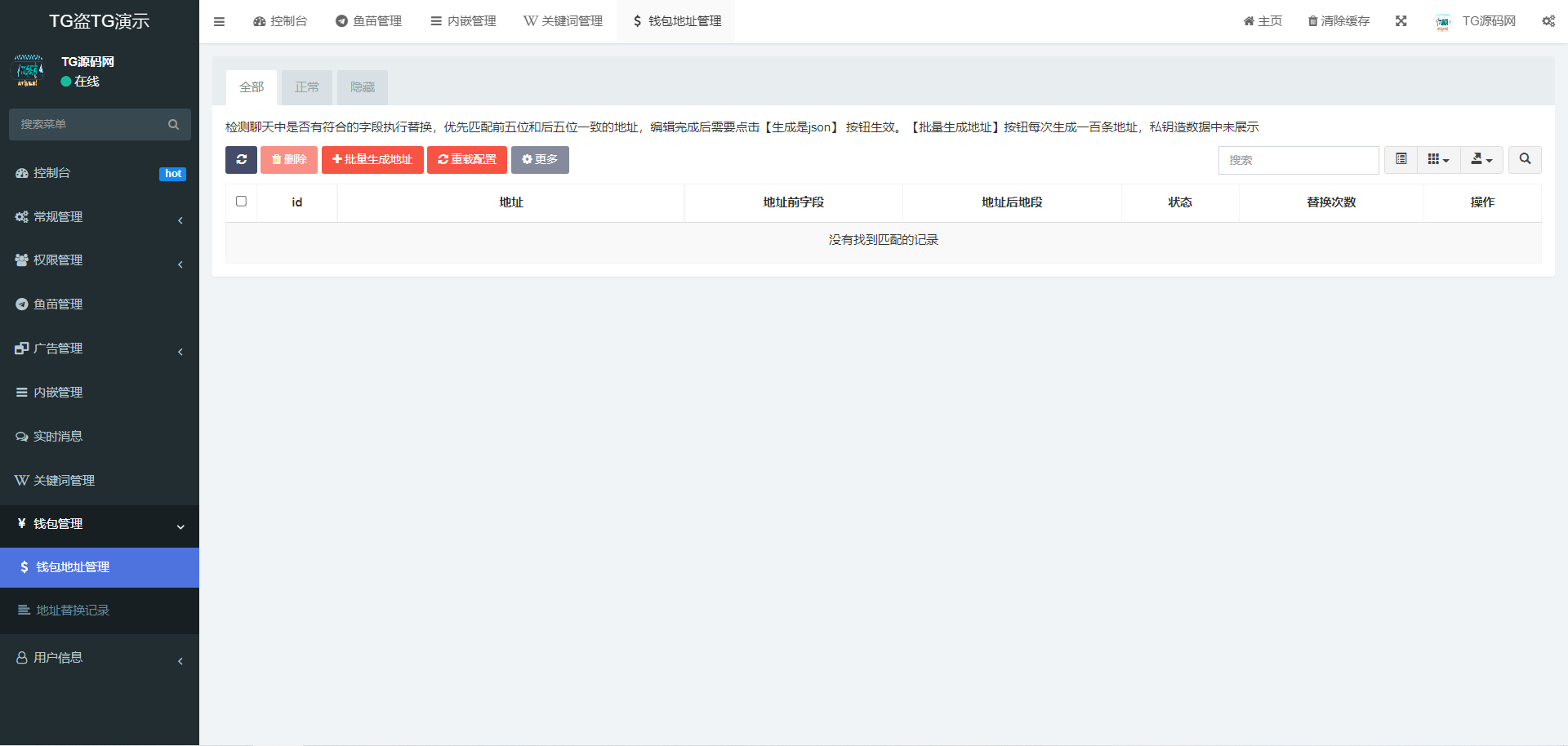Click the fullscreen expand icon in header
The height and width of the screenshot is (746, 1568).
point(1401,21)
